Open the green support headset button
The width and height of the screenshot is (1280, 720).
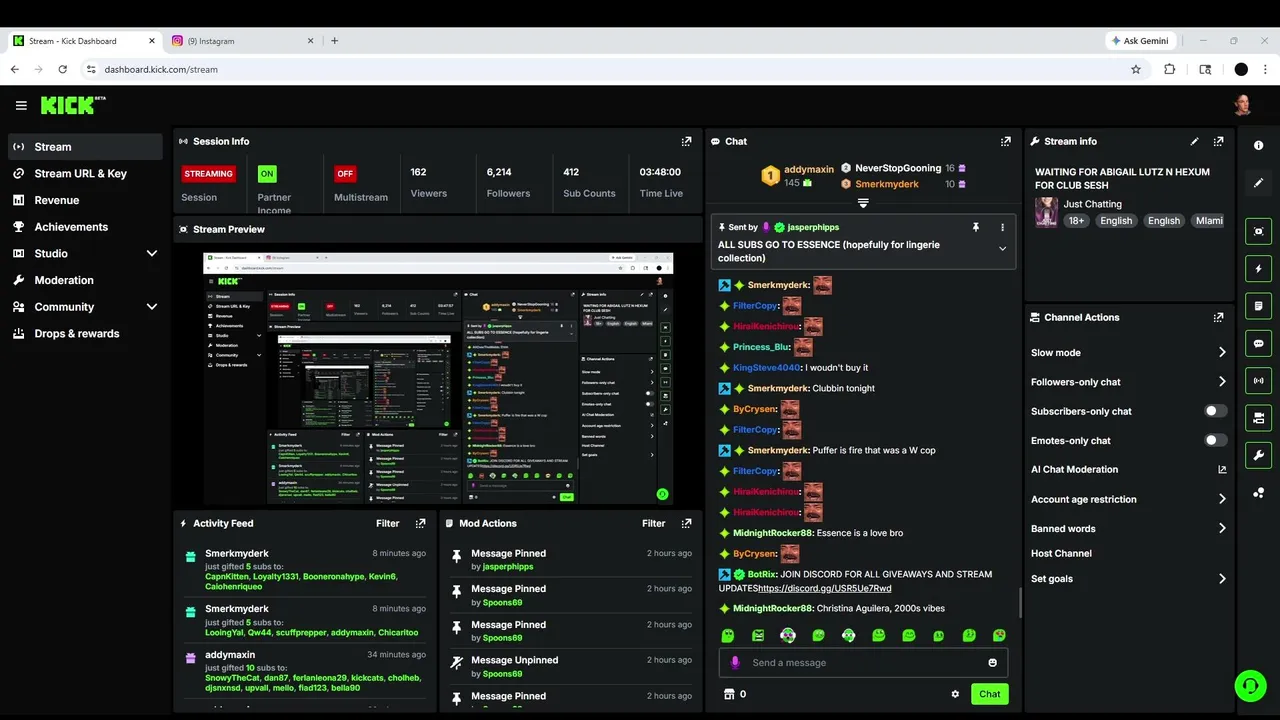(x=1250, y=686)
